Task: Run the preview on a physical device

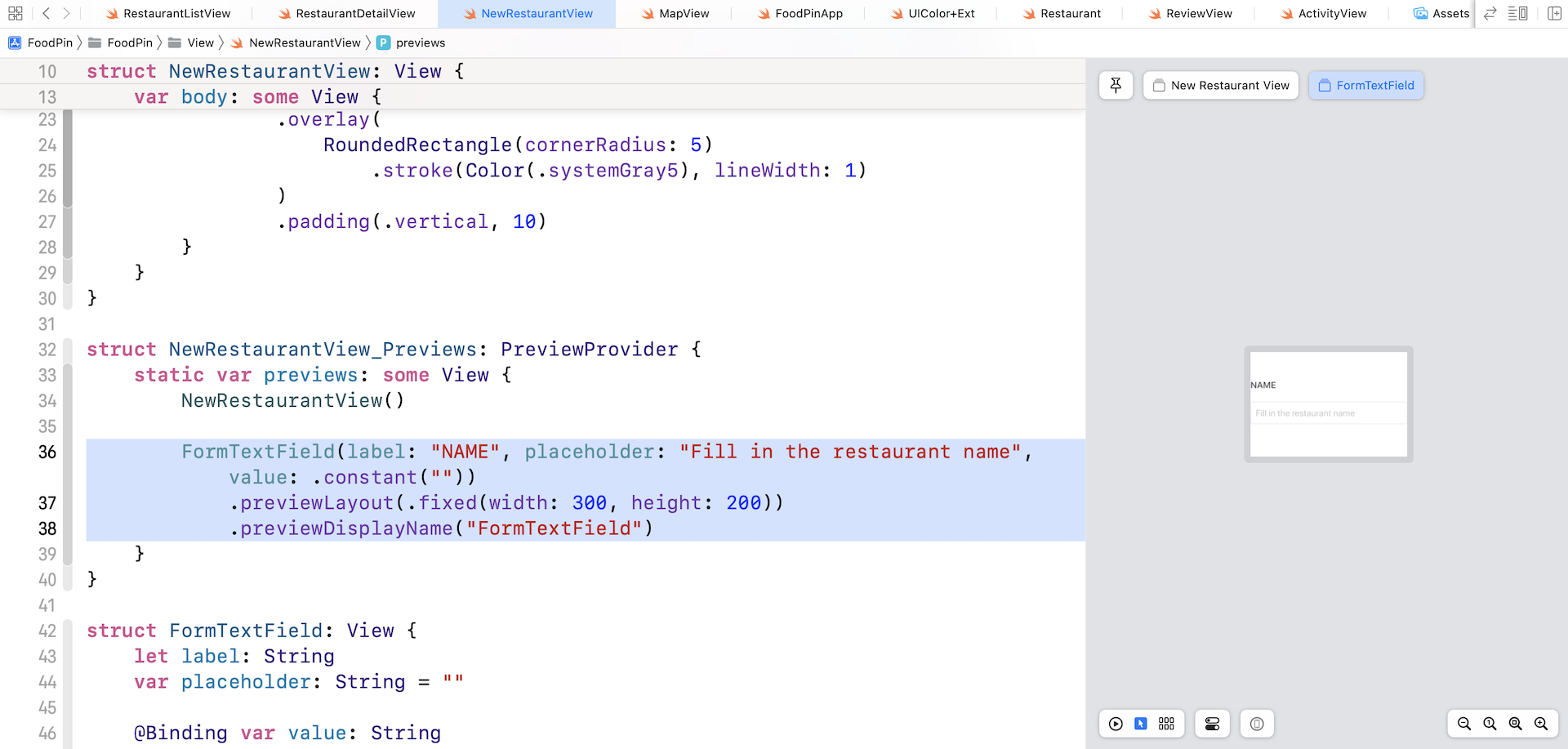Action: 1257,724
